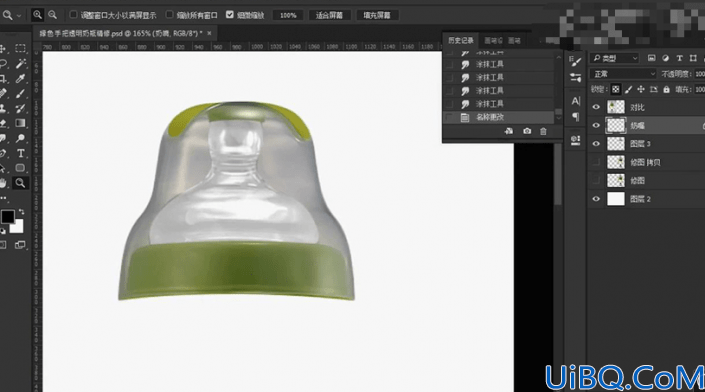Click the 100% zoom button

288,15
